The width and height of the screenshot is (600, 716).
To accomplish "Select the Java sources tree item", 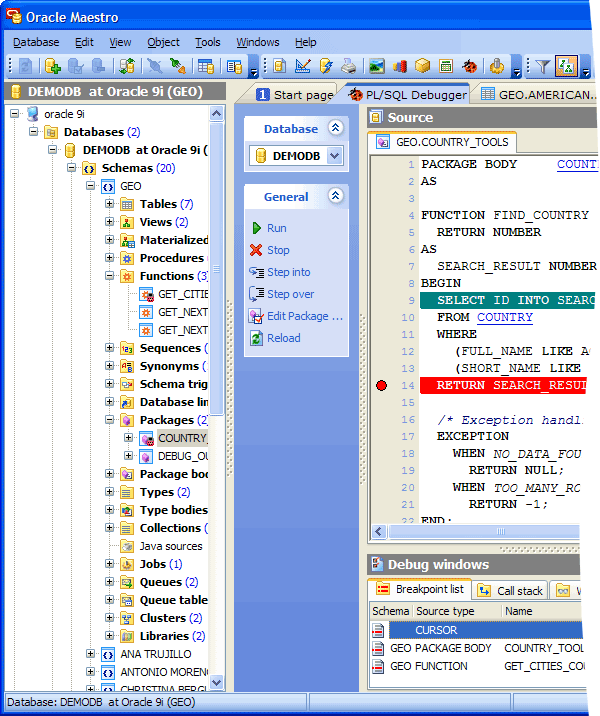I will click(x=171, y=546).
